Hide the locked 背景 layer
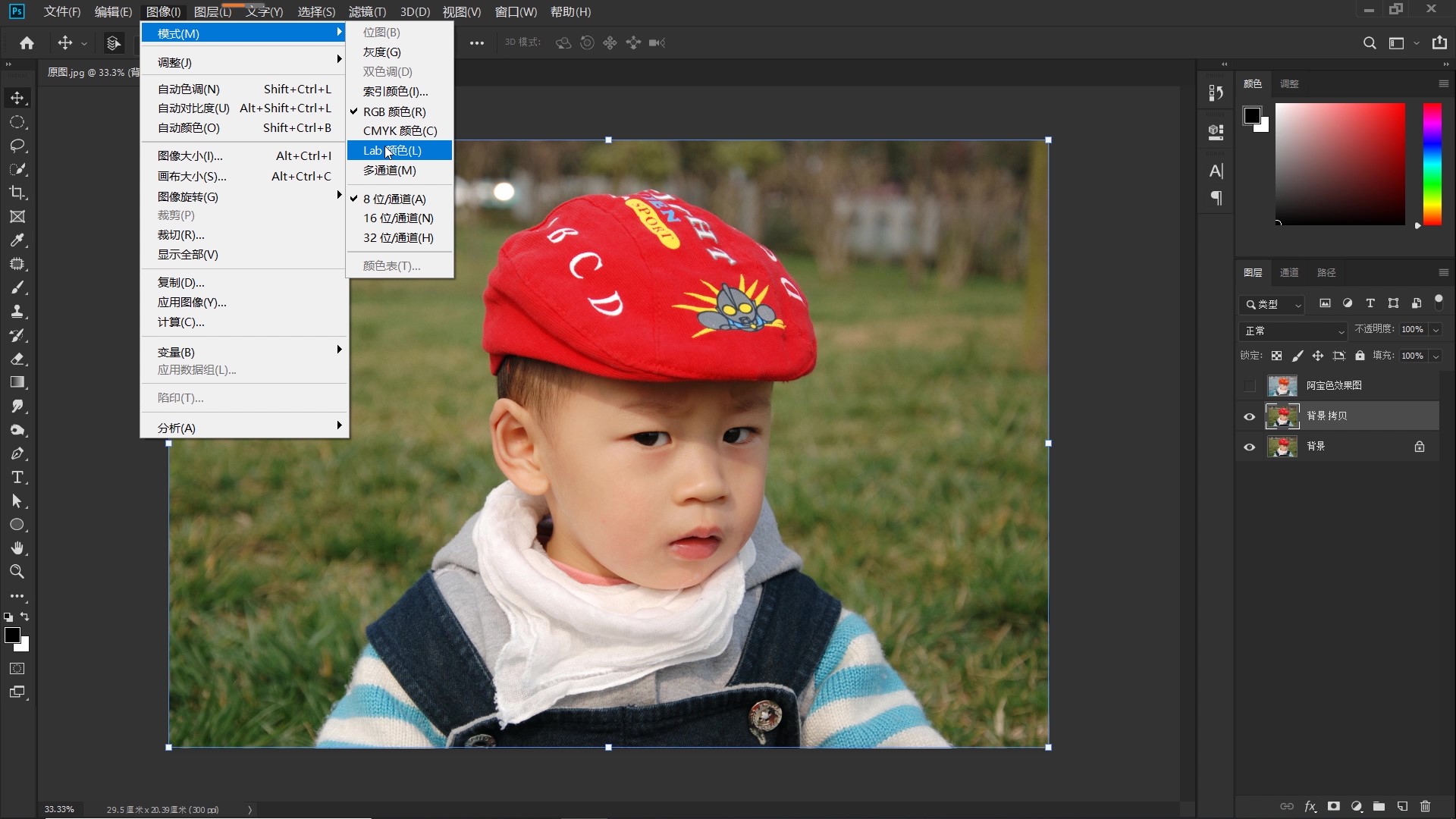Image resolution: width=1456 pixels, height=819 pixels. [x=1249, y=447]
